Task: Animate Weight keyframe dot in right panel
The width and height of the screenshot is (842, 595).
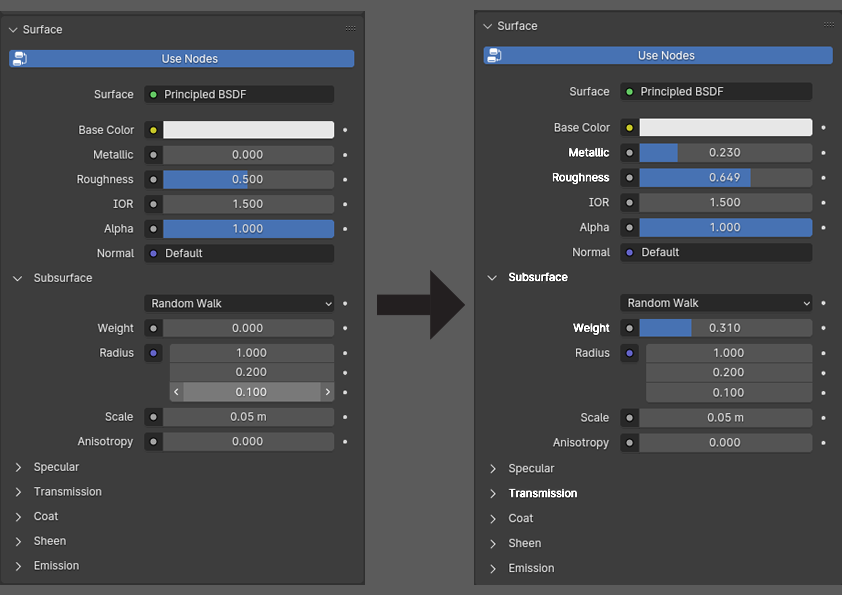Action: click(x=823, y=328)
